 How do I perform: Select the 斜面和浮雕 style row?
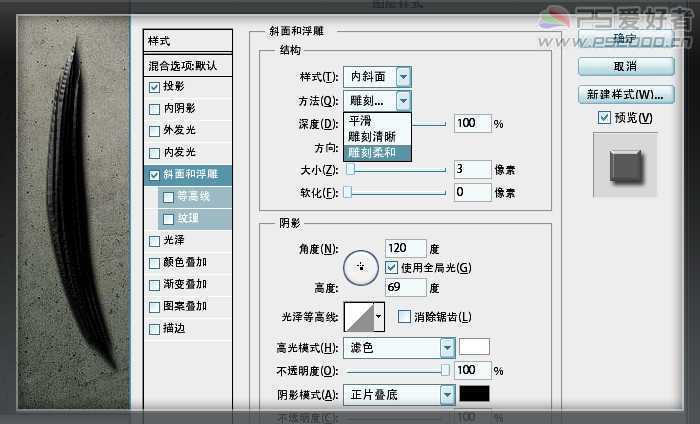click(x=188, y=175)
